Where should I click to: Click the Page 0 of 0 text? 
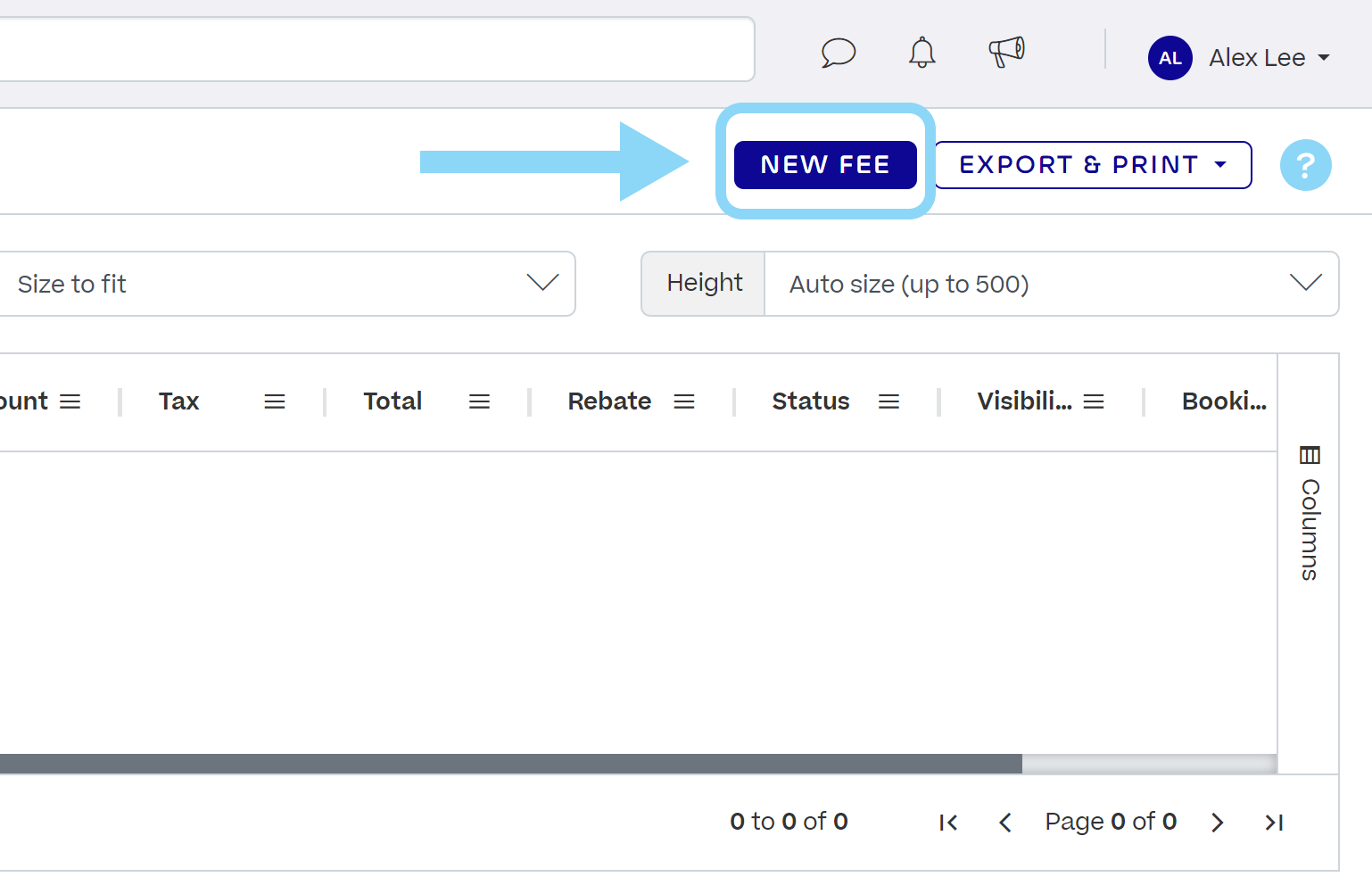click(1111, 822)
